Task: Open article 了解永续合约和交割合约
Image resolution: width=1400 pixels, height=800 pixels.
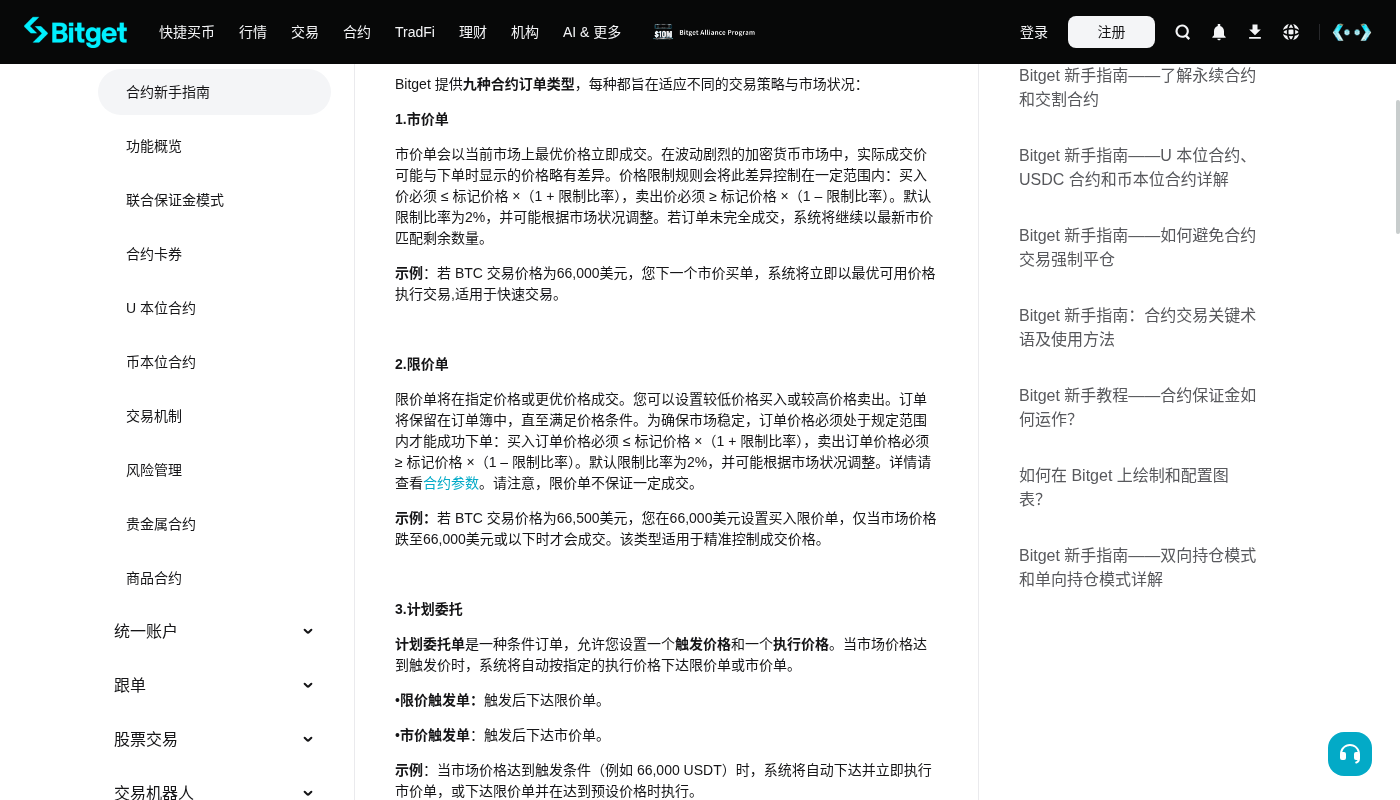Action: (x=1137, y=87)
